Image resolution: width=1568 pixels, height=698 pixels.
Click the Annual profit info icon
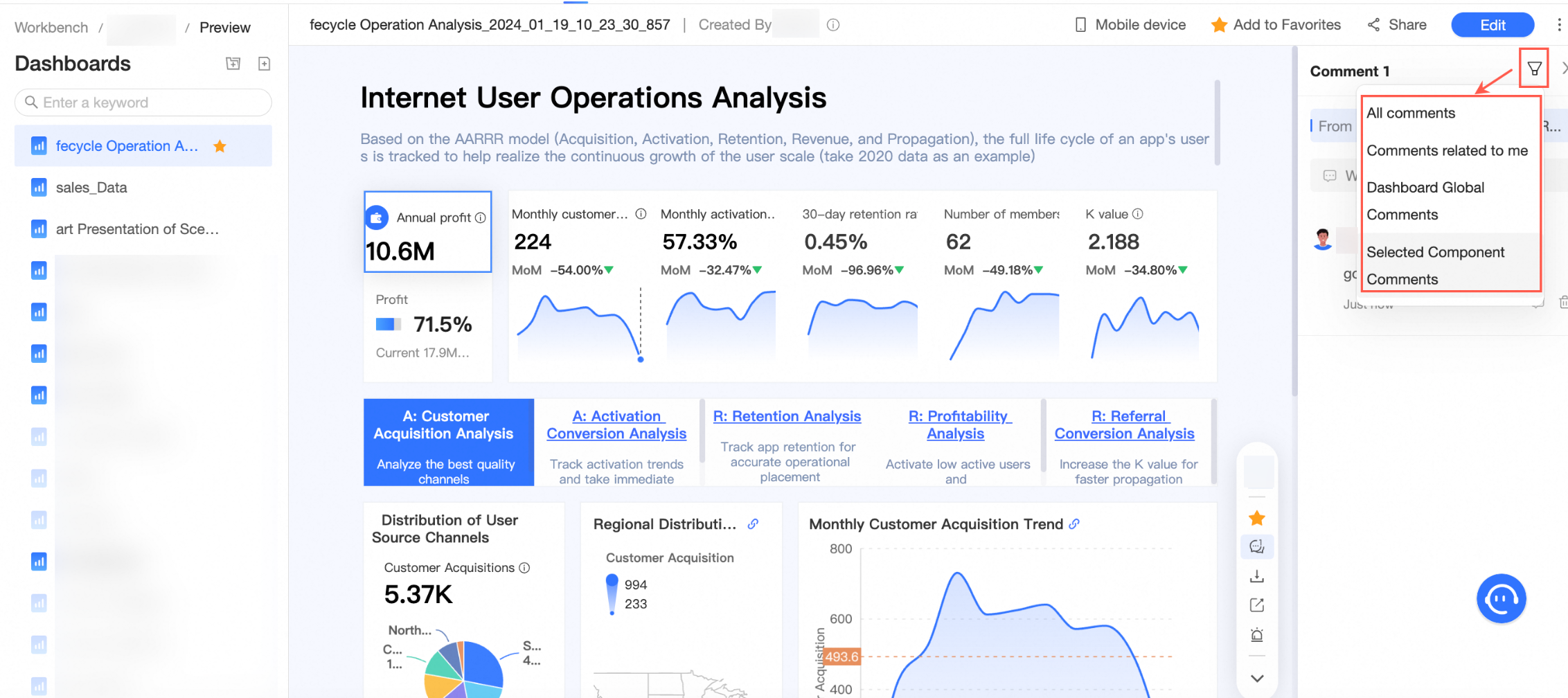click(480, 217)
